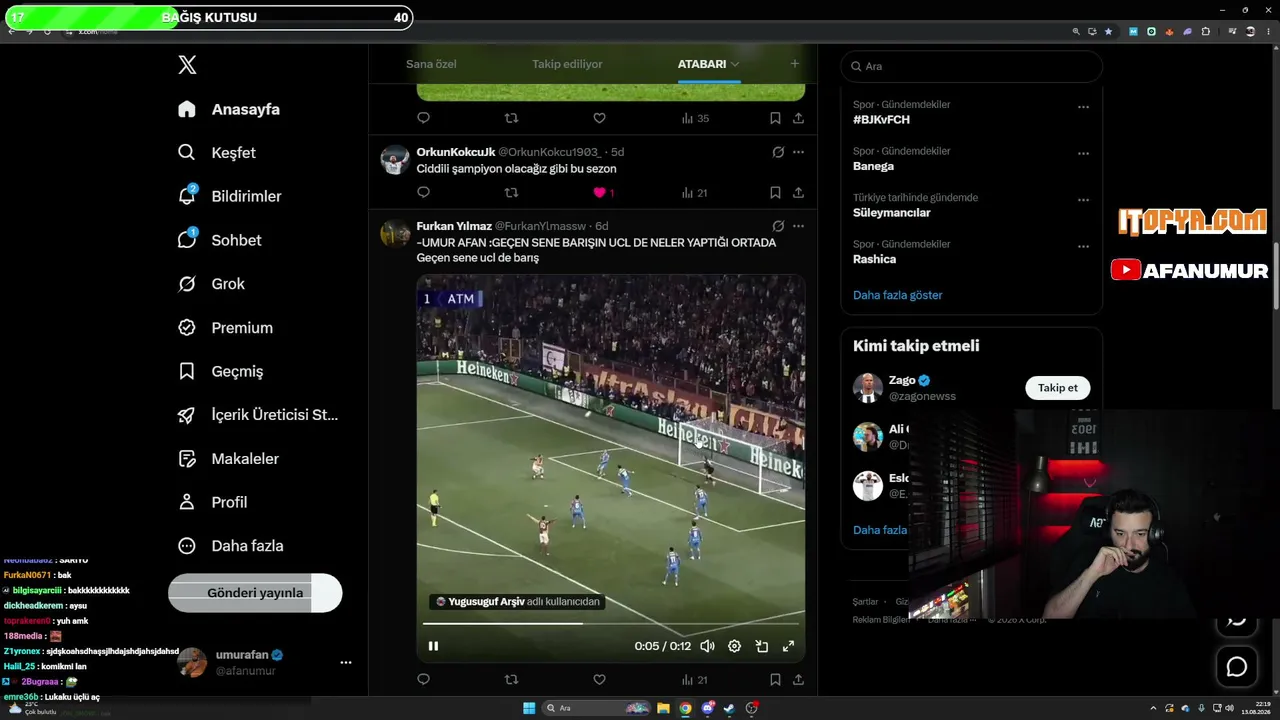Like Furkan Yılmaz's video post
The height and width of the screenshot is (720, 1280).
(x=599, y=680)
